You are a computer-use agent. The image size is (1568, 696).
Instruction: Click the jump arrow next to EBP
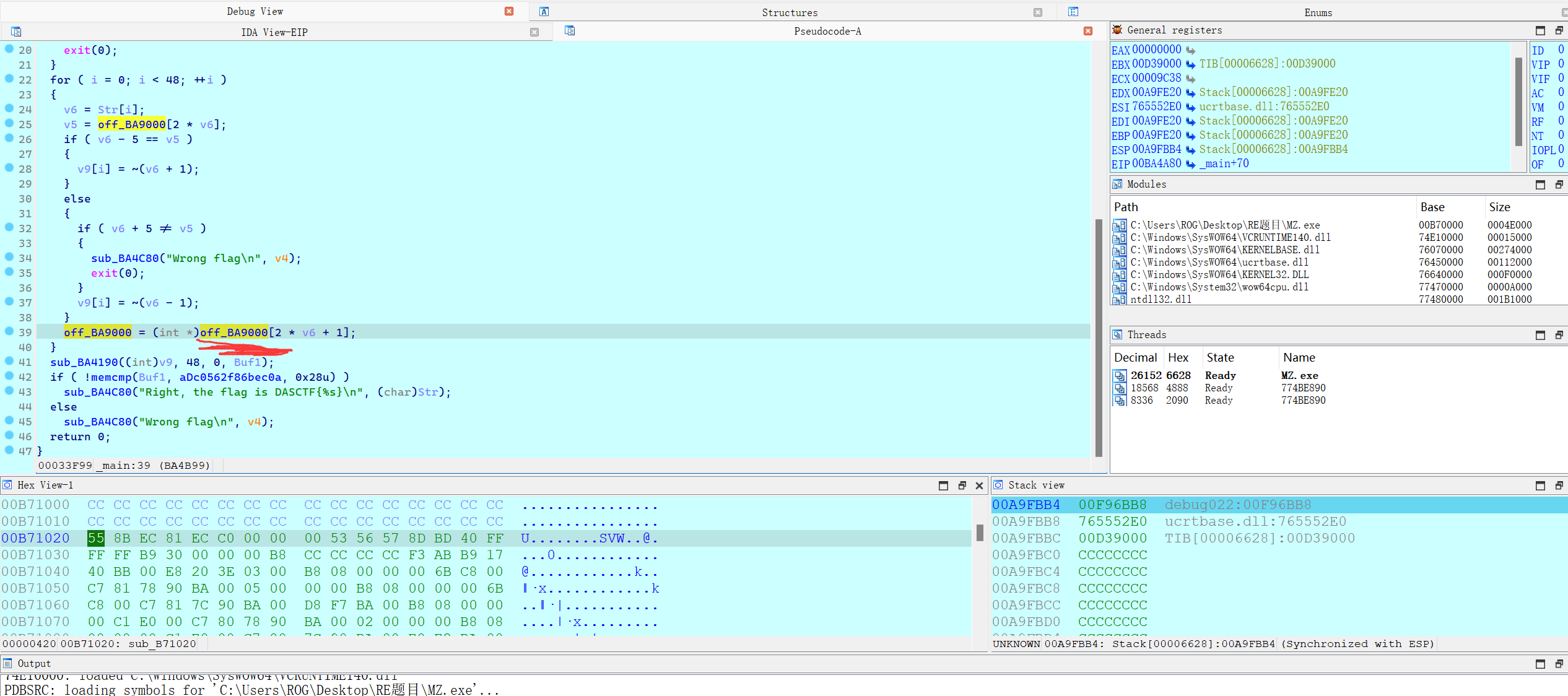(x=1190, y=136)
